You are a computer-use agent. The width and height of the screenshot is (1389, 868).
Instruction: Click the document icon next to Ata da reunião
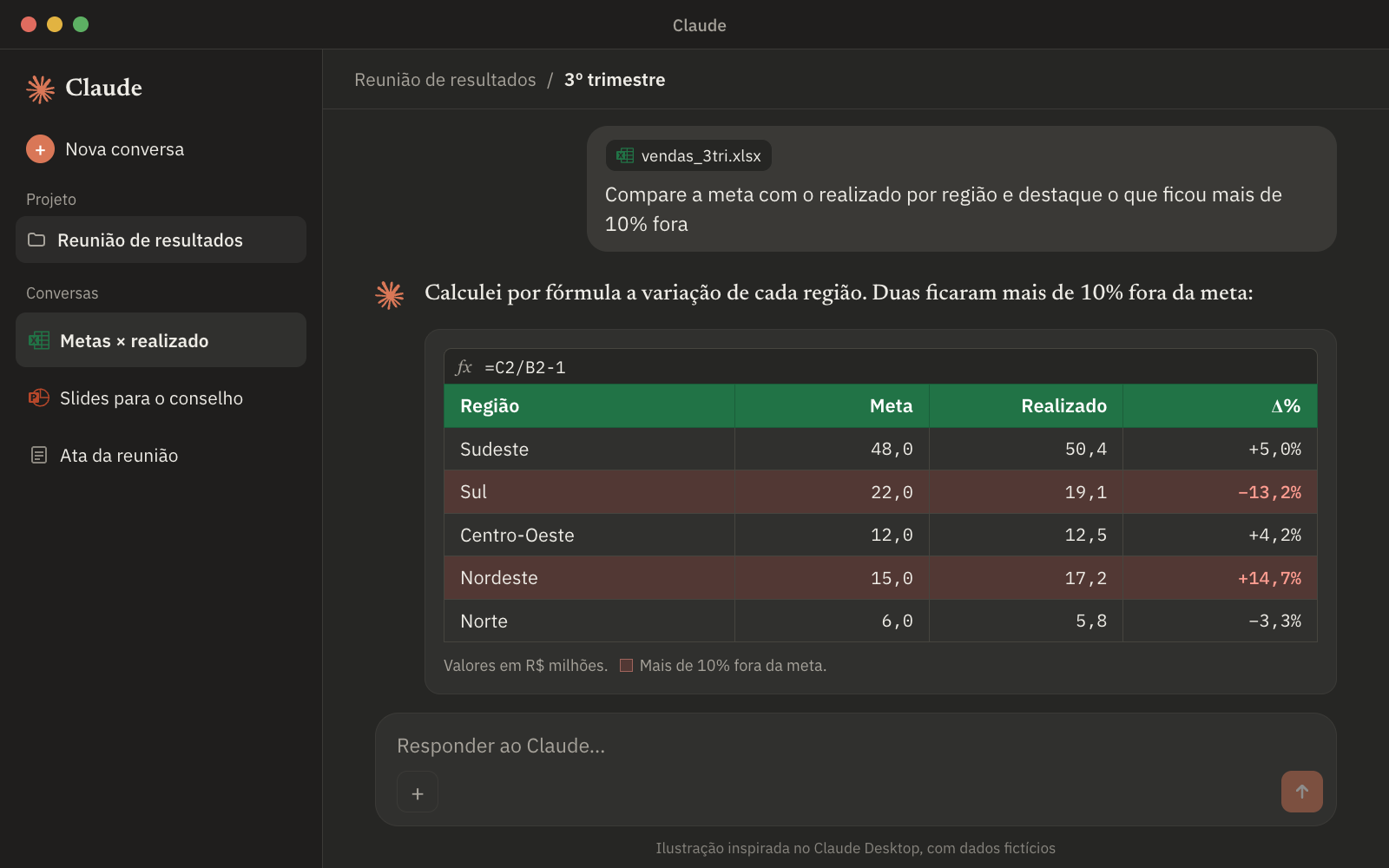(x=39, y=455)
